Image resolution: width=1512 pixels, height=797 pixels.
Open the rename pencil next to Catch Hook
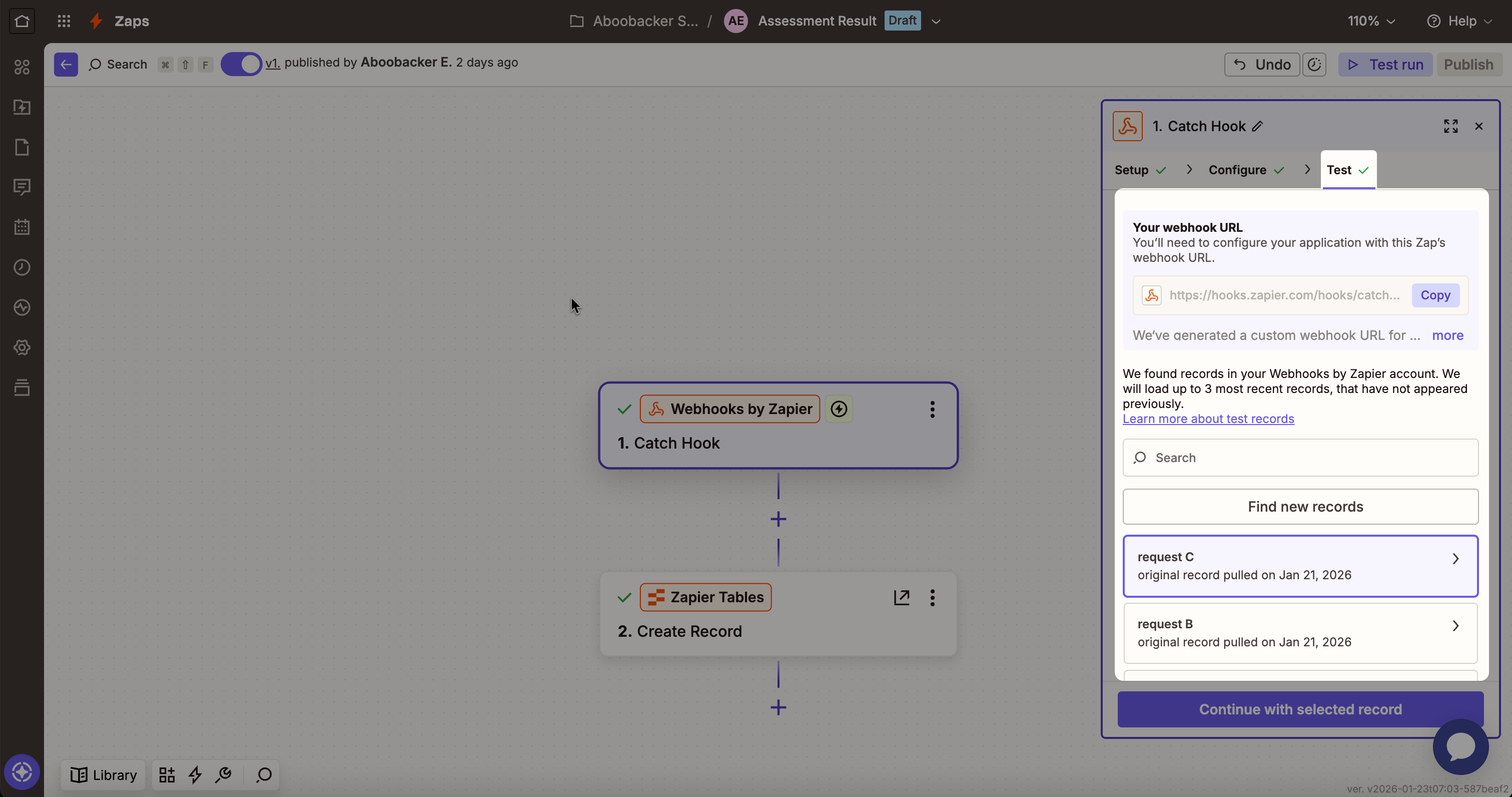(1257, 126)
